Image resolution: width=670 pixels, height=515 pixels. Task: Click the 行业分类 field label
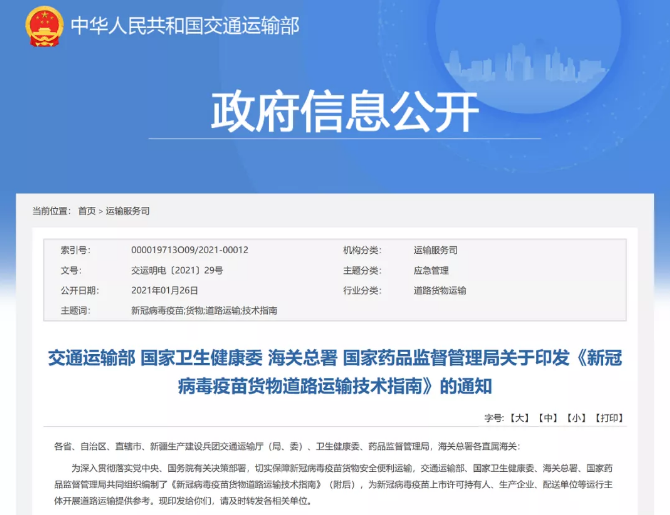pyautogui.click(x=362, y=290)
